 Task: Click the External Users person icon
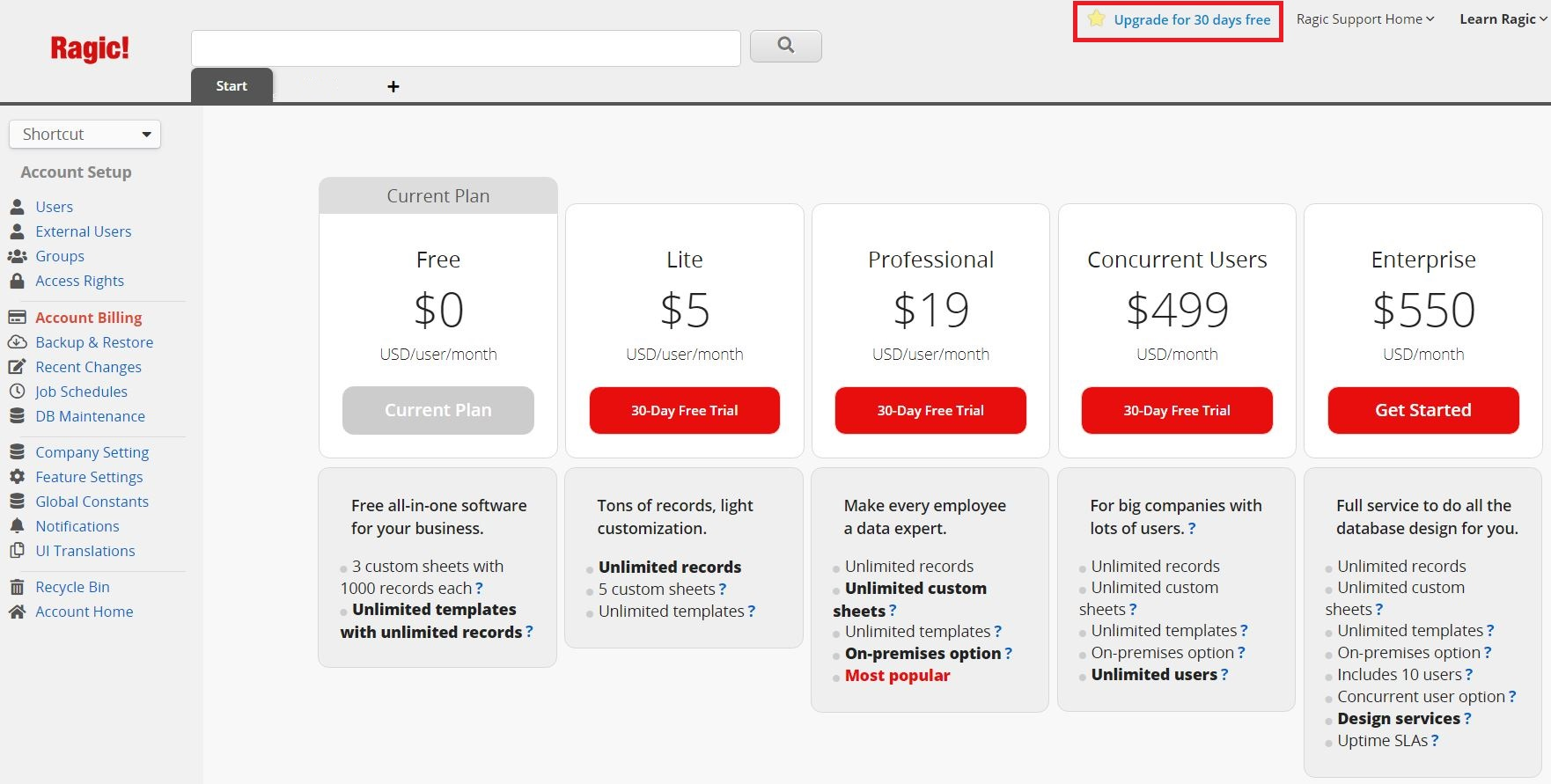click(17, 231)
